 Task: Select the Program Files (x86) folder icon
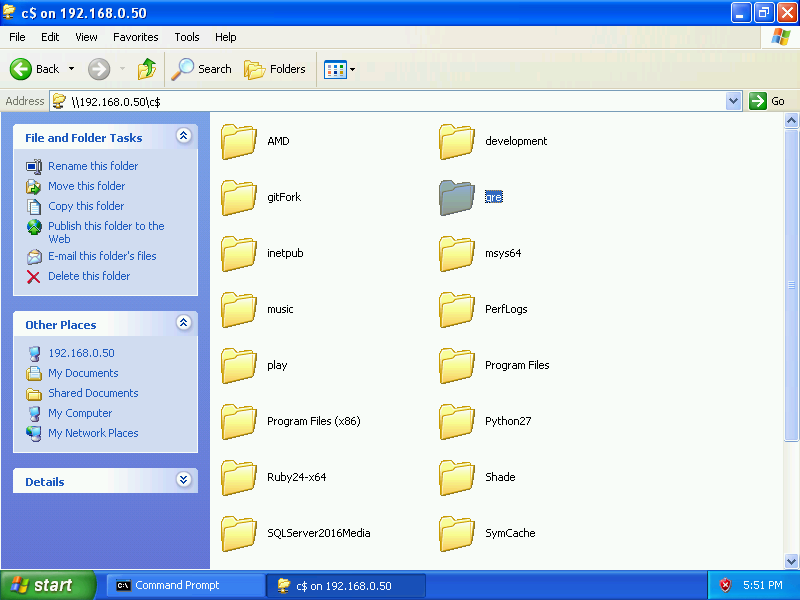tap(239, 422)
